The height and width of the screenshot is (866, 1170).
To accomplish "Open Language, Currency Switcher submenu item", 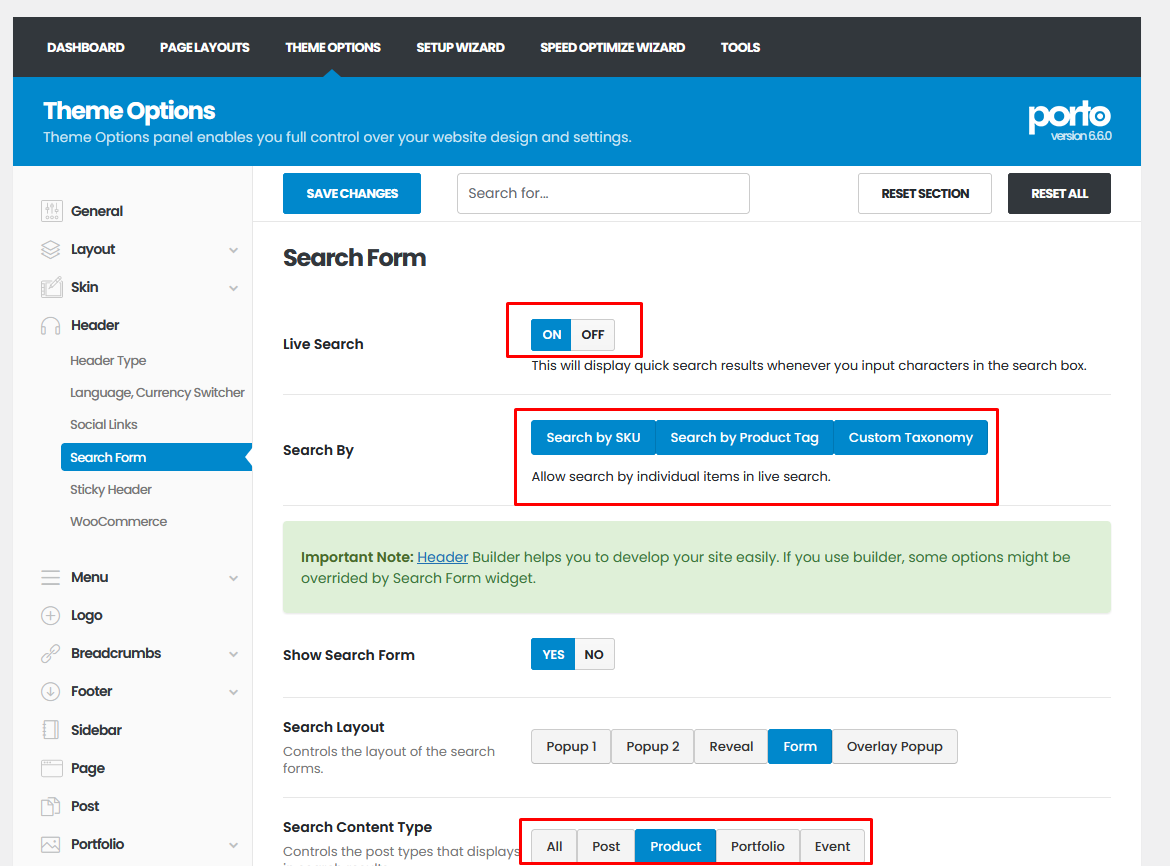I will click(157, 392).
